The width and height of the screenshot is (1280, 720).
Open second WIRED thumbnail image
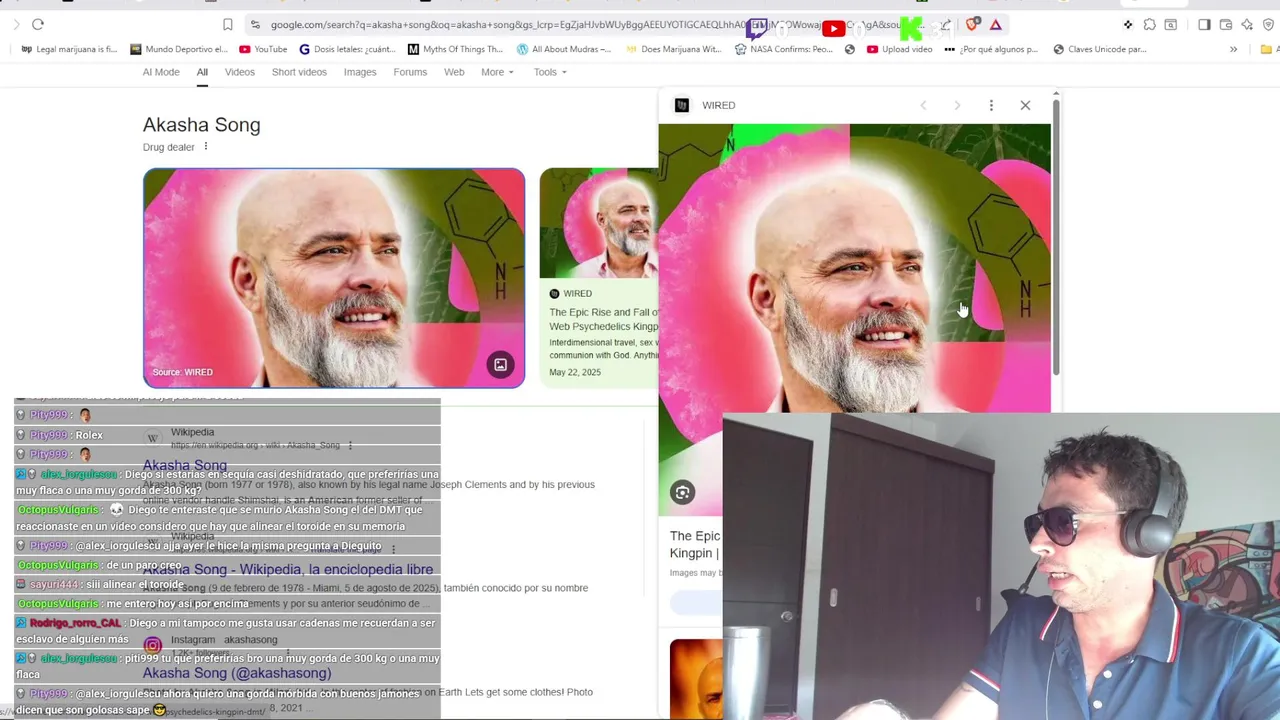(599, 223)
